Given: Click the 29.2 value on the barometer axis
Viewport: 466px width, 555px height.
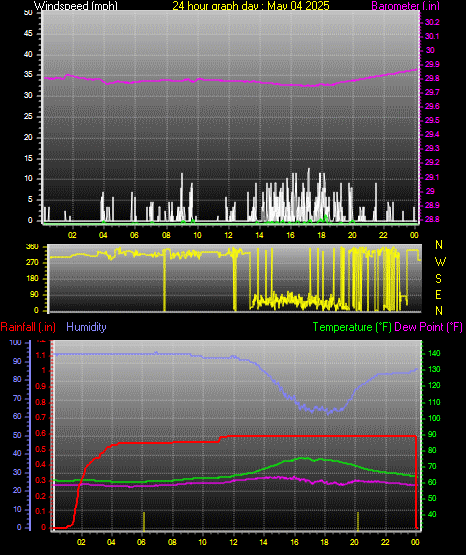Looking at the screenshot, I should pyautogui.click(x=432, y=162).
